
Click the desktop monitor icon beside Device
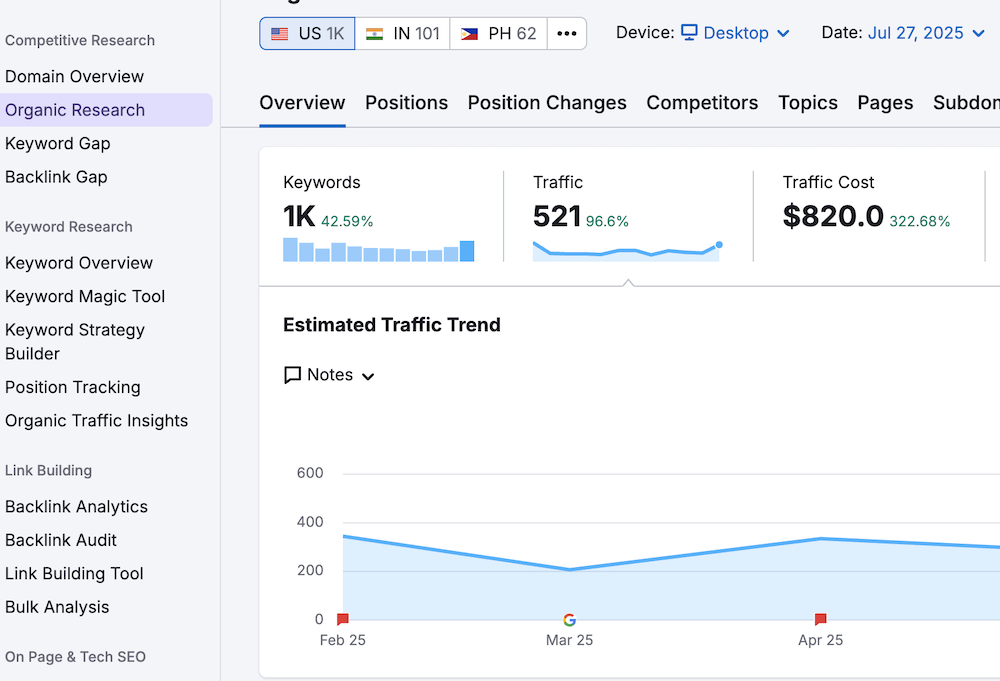(689, 33)
